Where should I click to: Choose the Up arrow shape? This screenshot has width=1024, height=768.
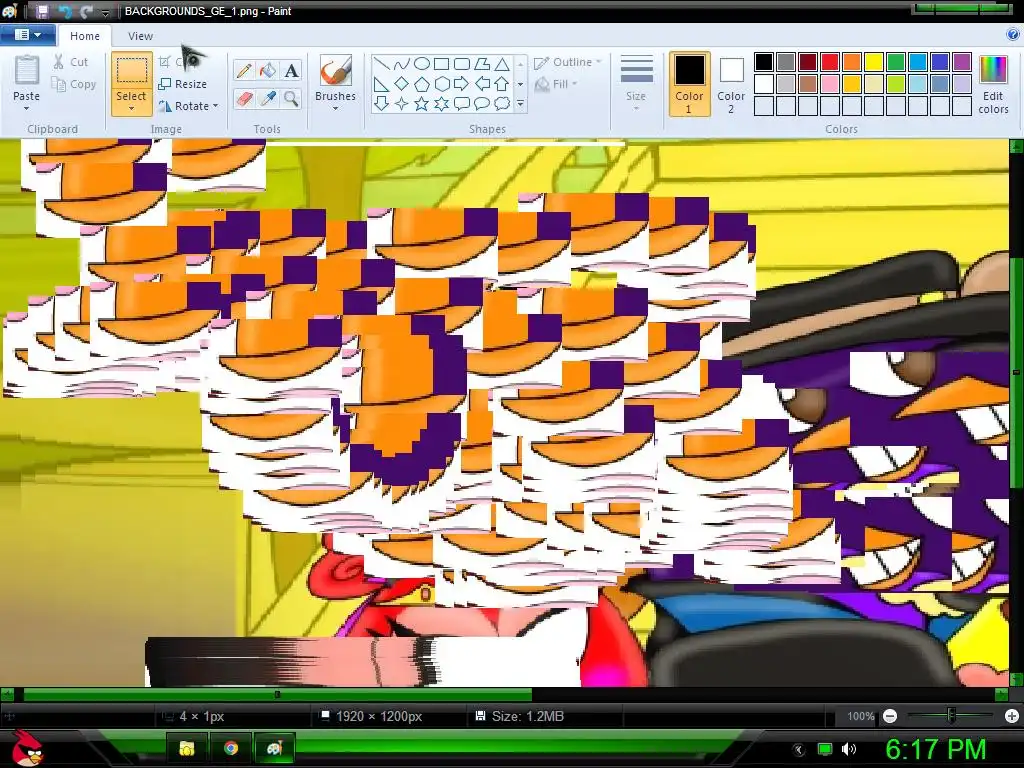[502, 84]
